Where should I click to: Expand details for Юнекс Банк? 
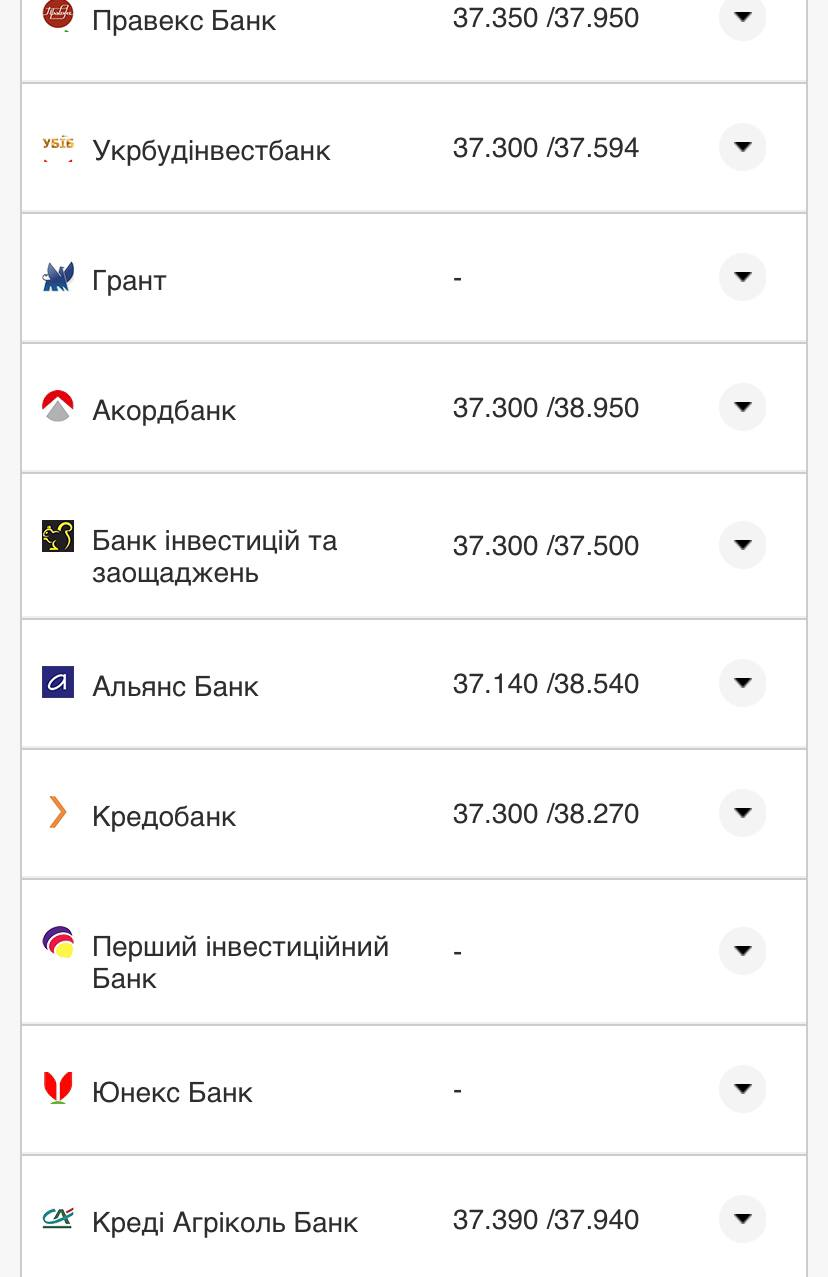click(x=742, y=1089)
